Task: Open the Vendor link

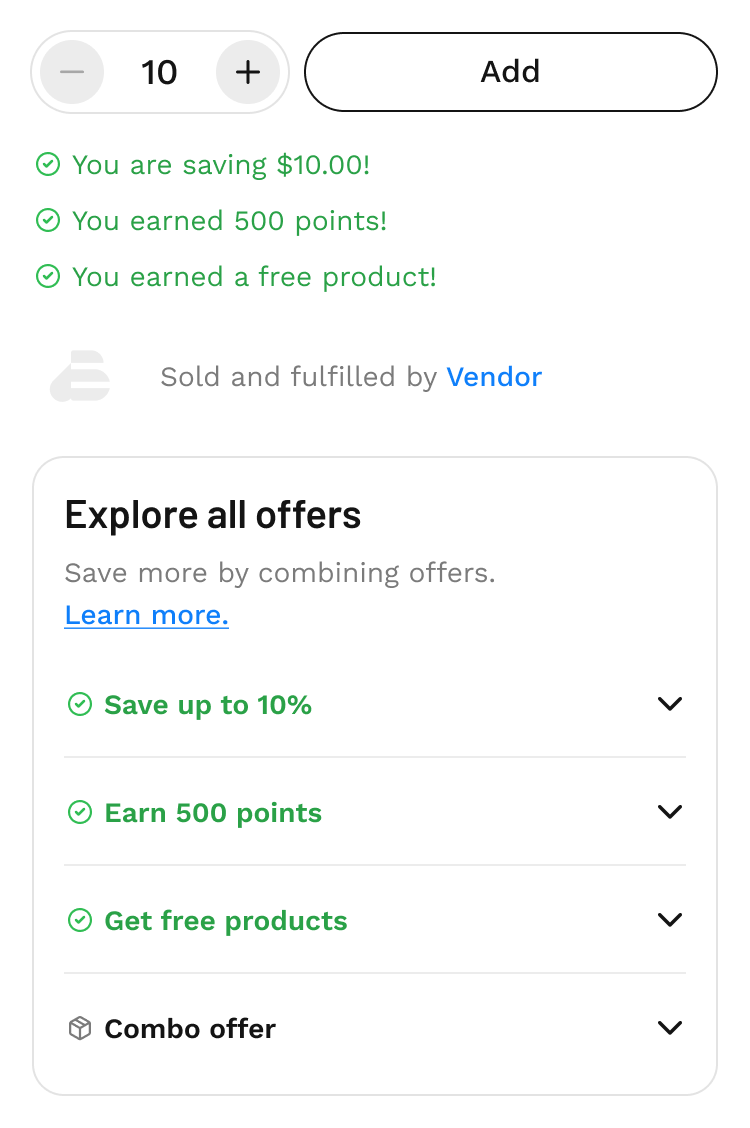Action: click(494, 377)
